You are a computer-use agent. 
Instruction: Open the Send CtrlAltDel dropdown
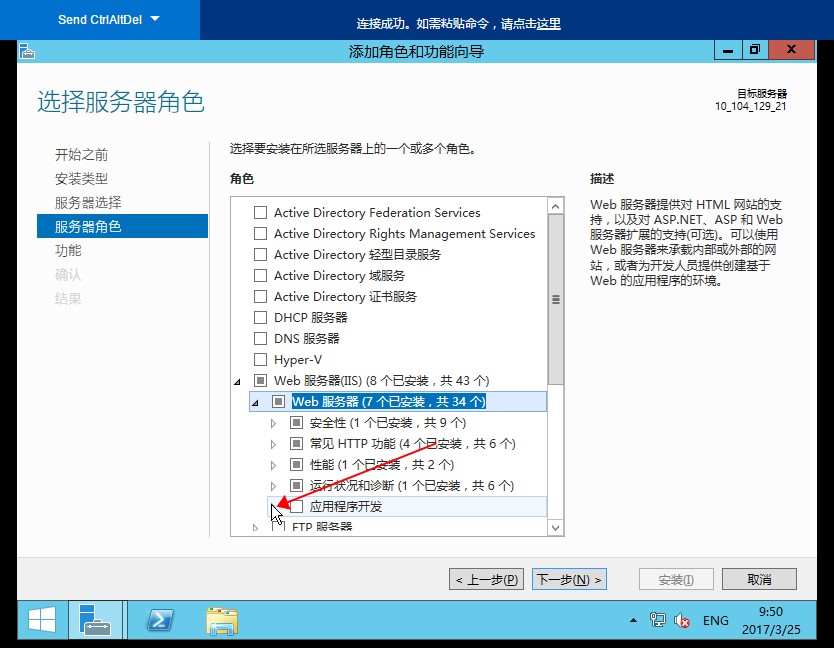tap(109, 20)
